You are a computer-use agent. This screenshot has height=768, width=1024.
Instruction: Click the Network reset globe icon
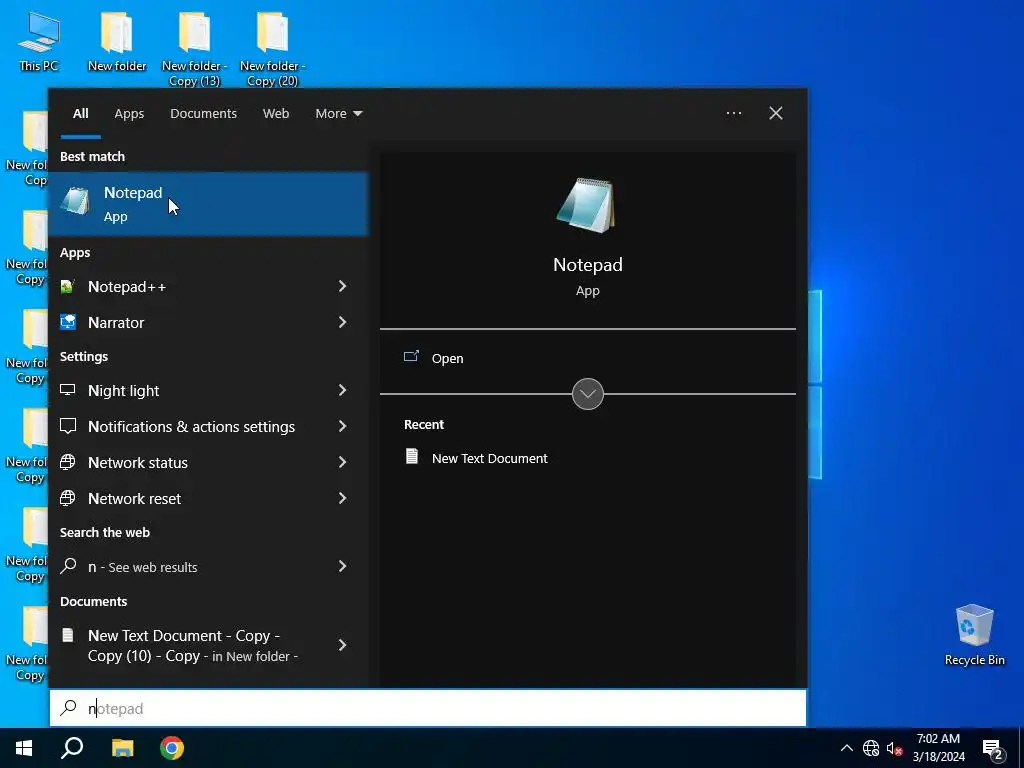pos(67,498)
